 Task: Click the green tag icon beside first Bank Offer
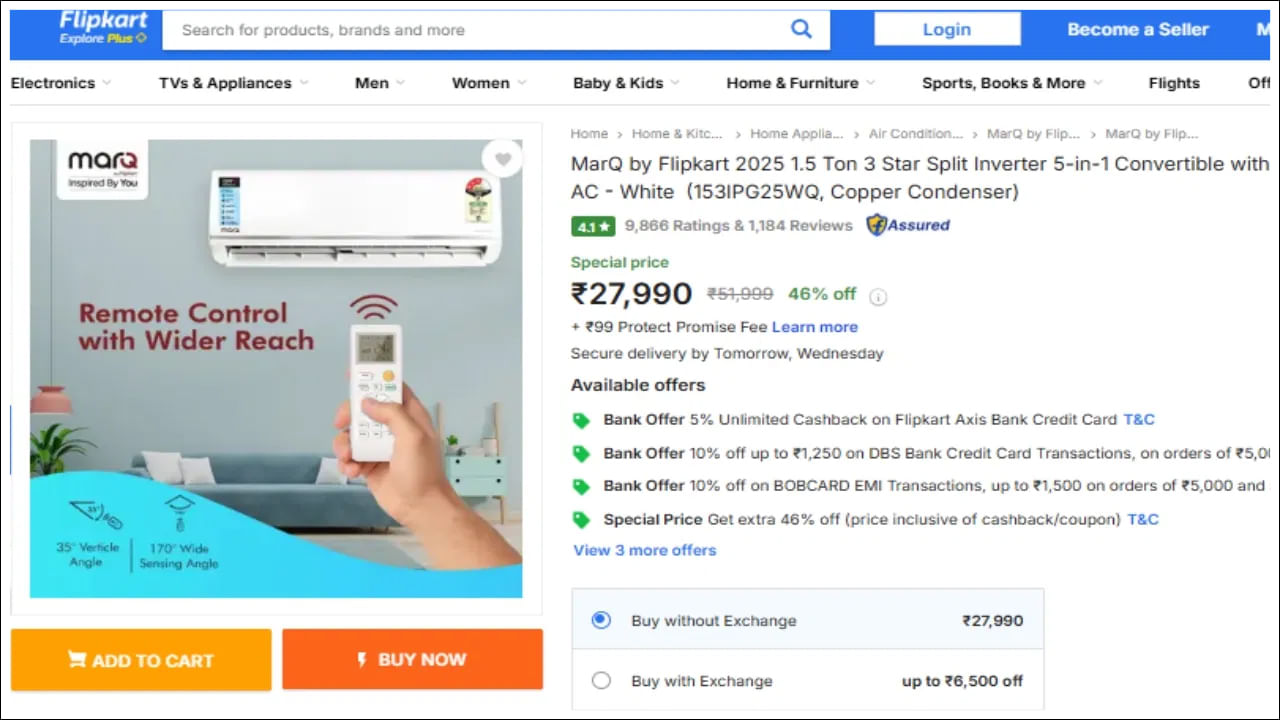[x=581, y=419]
